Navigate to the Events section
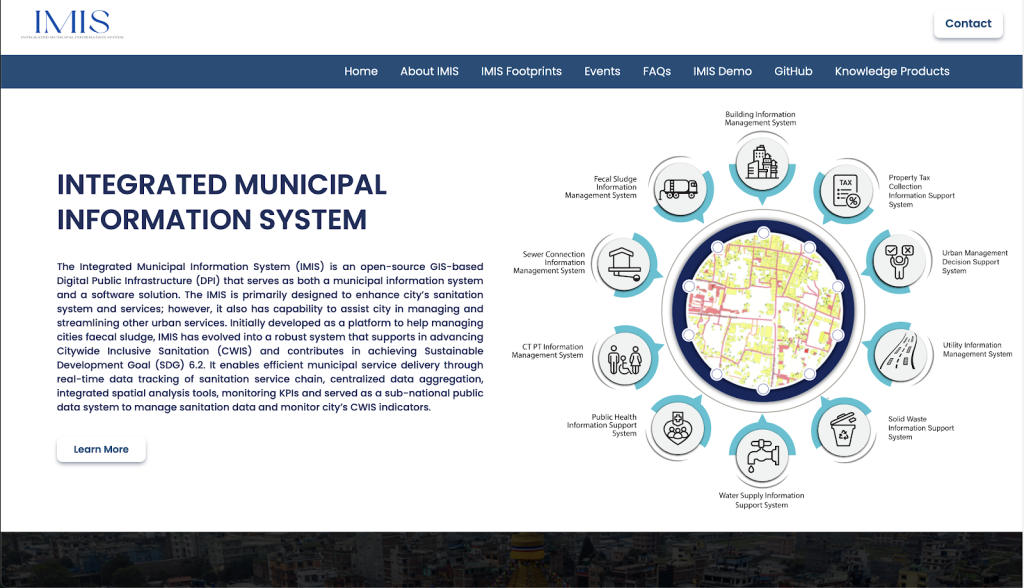 602,71
